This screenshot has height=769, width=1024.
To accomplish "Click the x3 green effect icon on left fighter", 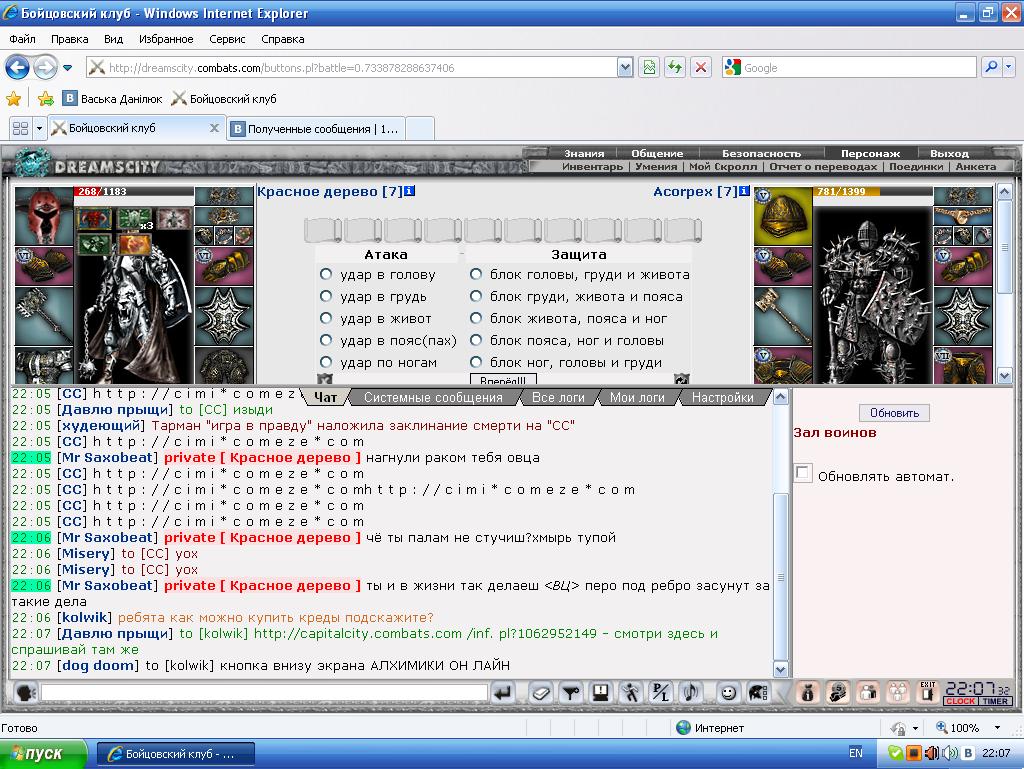I will coord(135,219).
